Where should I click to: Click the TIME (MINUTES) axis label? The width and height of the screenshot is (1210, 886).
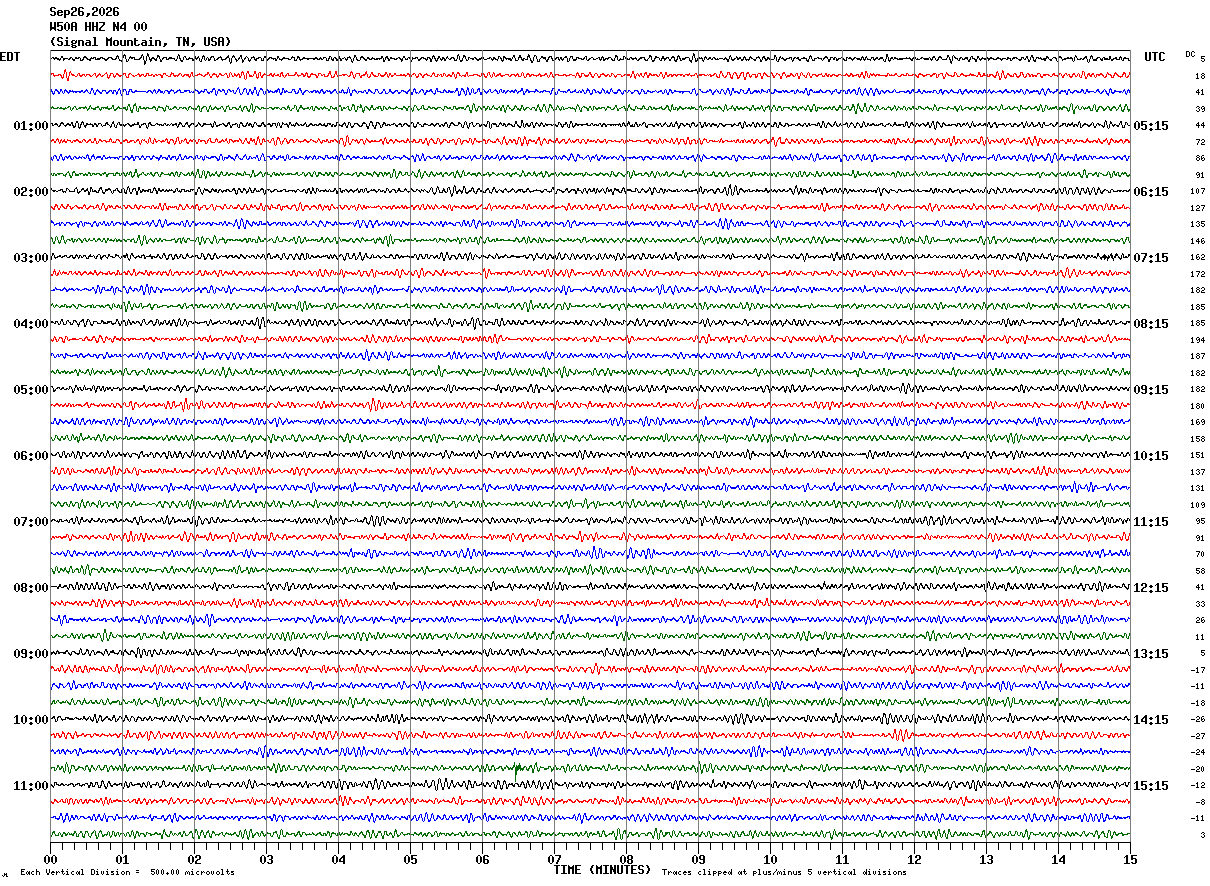click(602, 870)
